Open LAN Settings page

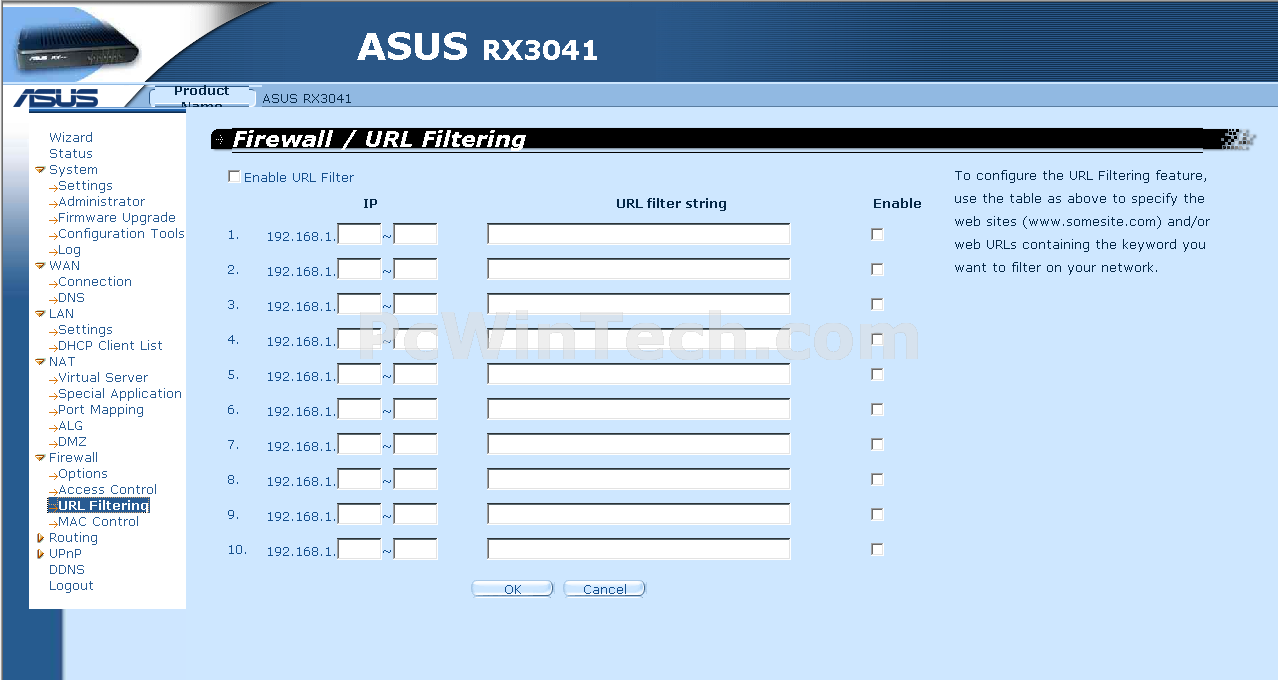pyautogui.click(x=85, y=330)
